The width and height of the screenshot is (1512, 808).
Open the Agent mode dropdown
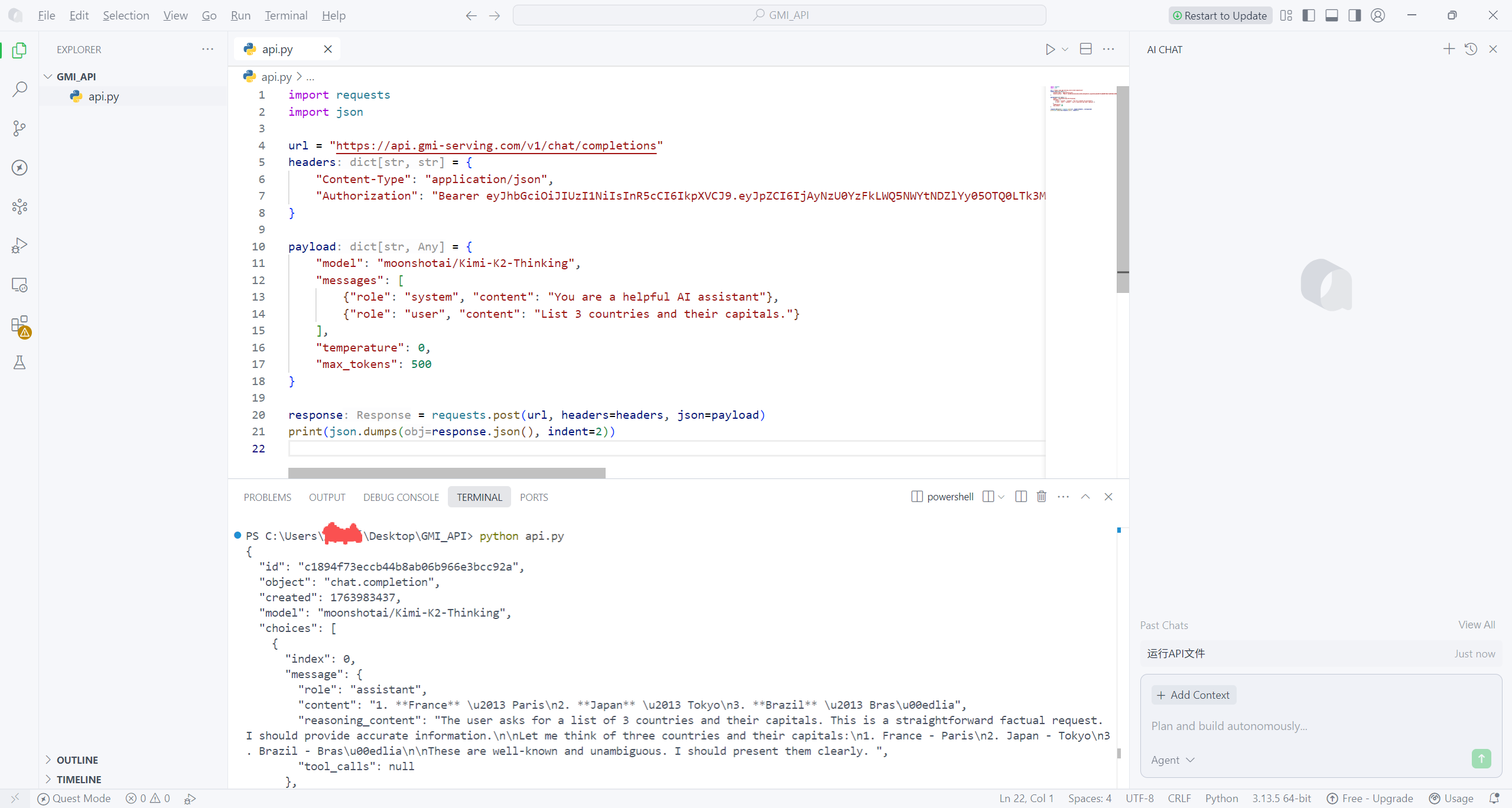click(1172, 760)
